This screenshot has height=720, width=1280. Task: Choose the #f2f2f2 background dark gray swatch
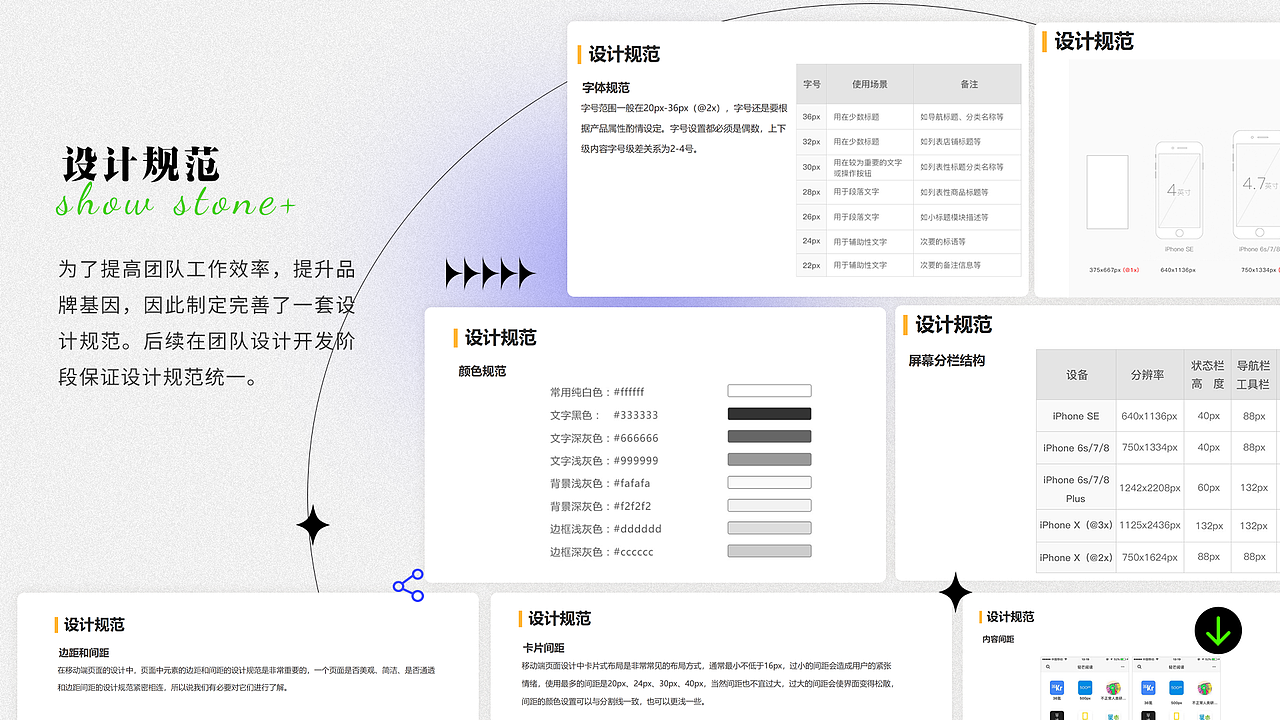tap(769, 506)
